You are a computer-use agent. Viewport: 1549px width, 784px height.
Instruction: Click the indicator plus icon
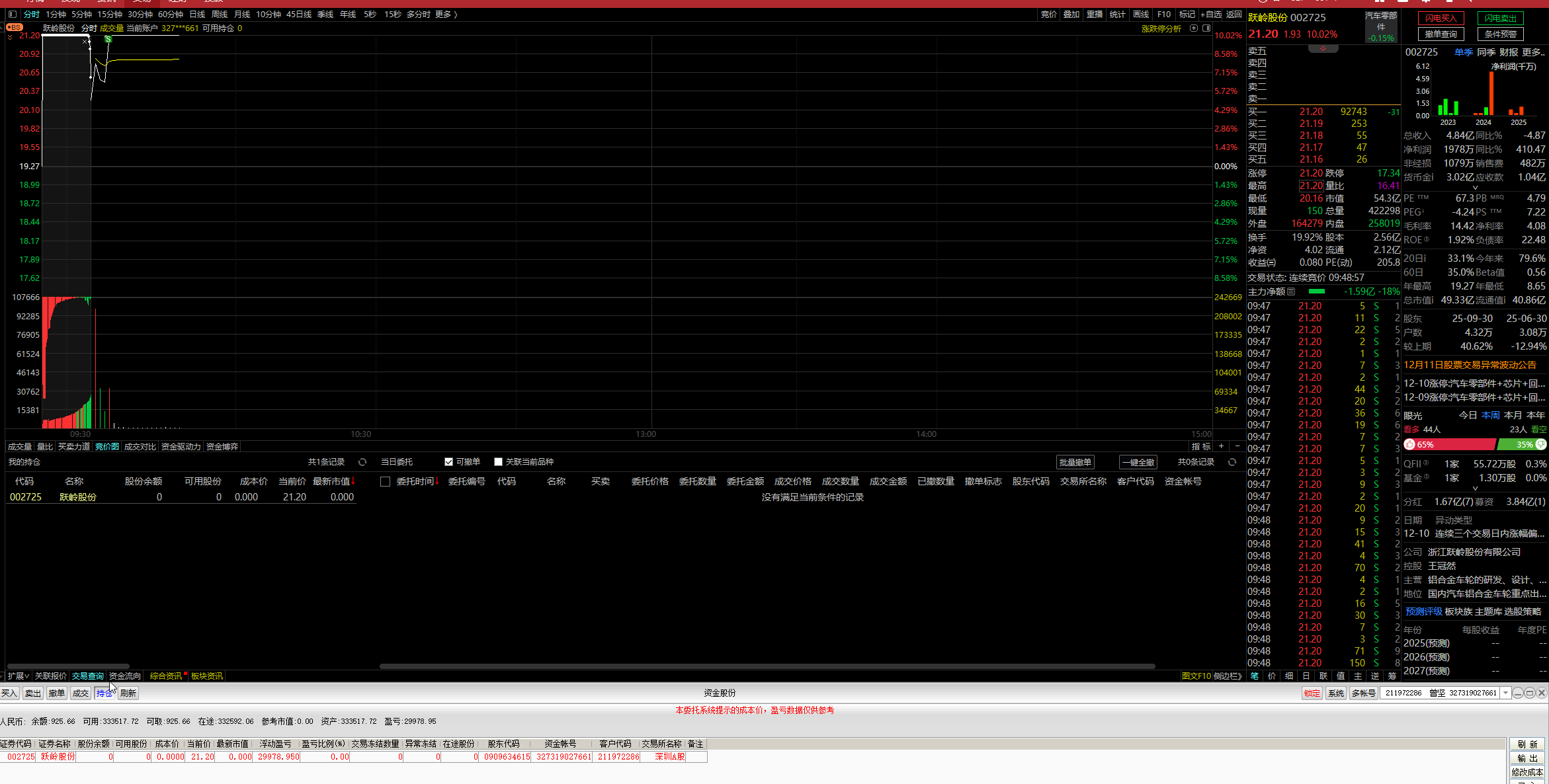tap(1221, 446)
